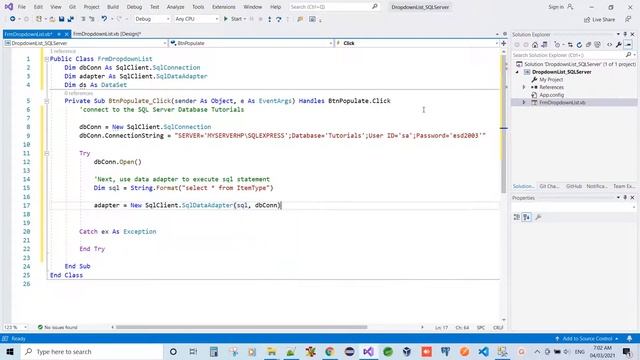Switch to the Git Changes panel tab
640x360 pixels.
click(x=549, y=186)
